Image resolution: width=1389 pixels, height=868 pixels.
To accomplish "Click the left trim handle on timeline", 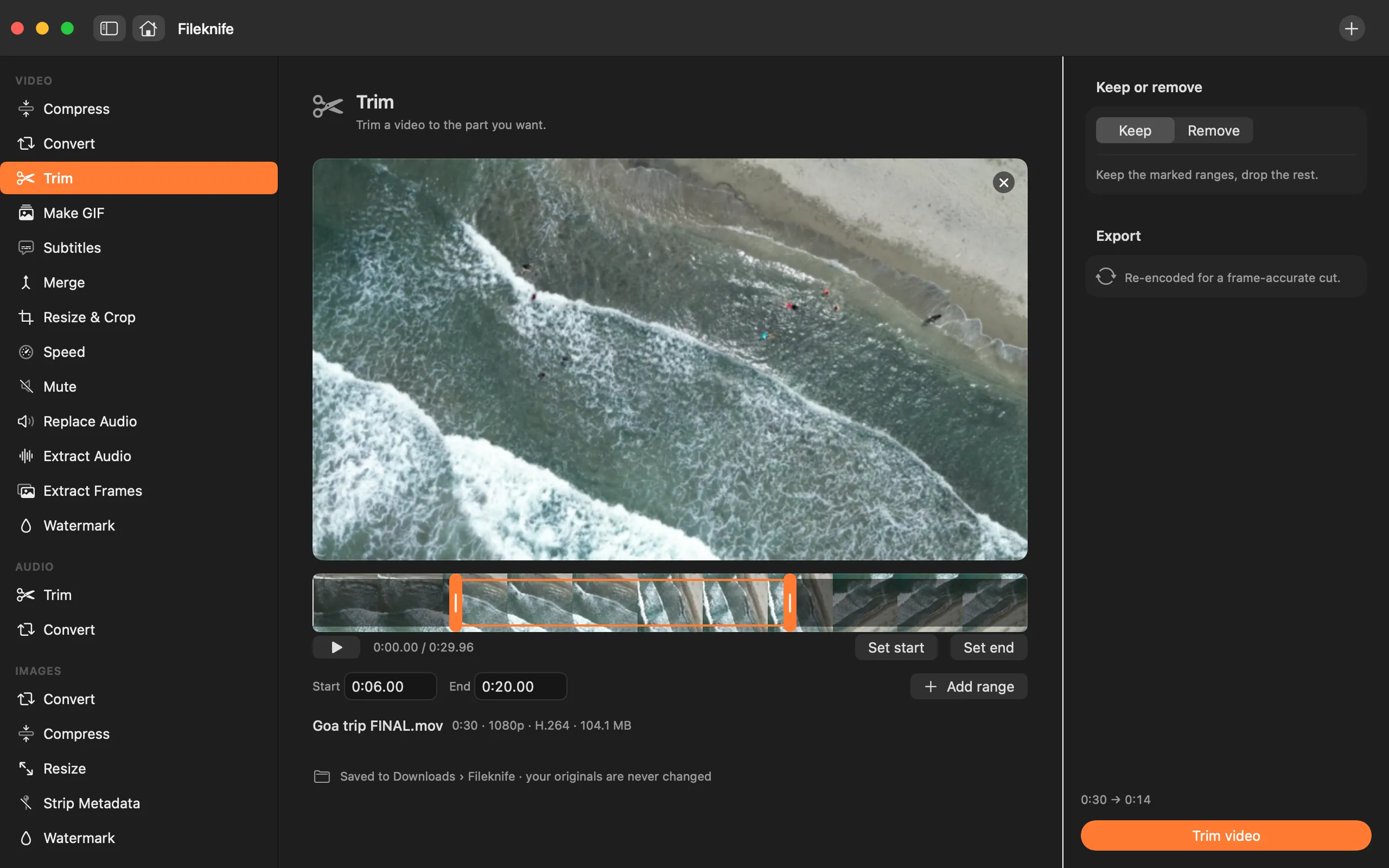I will click(x=456, y=603).
